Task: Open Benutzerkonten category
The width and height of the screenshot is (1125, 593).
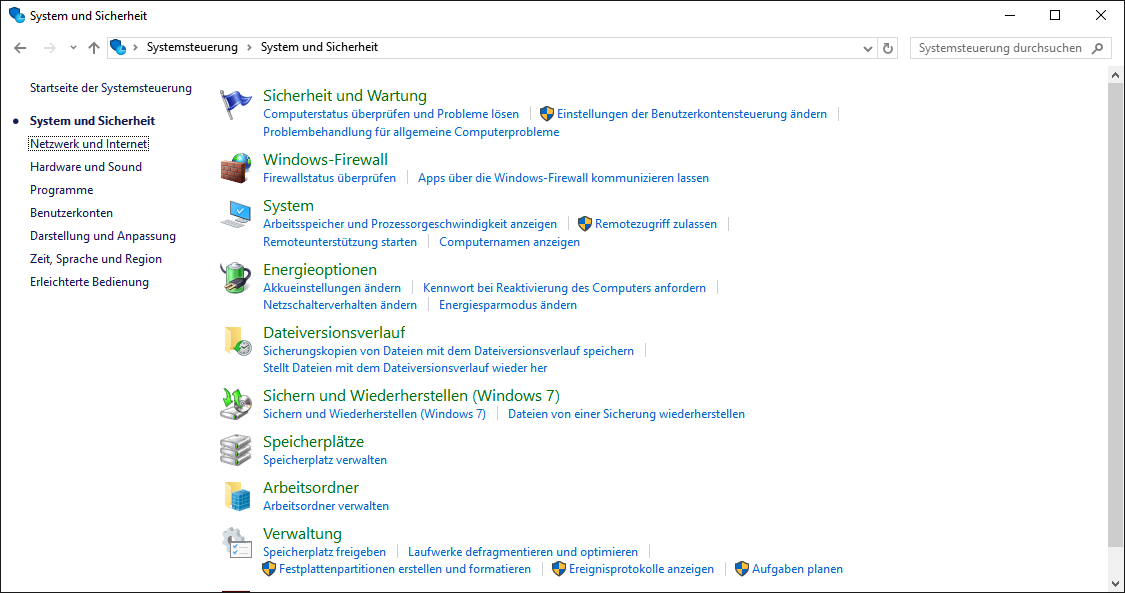Action: point(72,213)
